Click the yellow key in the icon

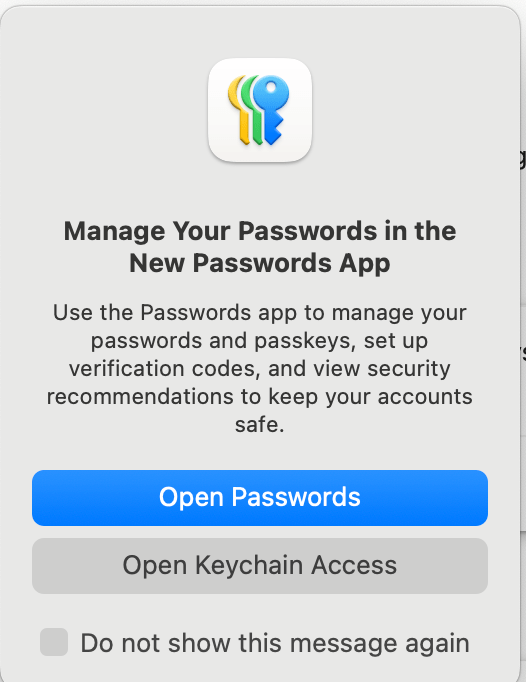pos(239,110)
